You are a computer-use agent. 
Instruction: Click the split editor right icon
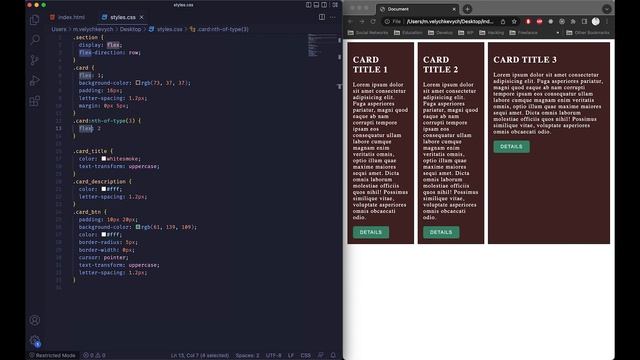coord(322,17)
